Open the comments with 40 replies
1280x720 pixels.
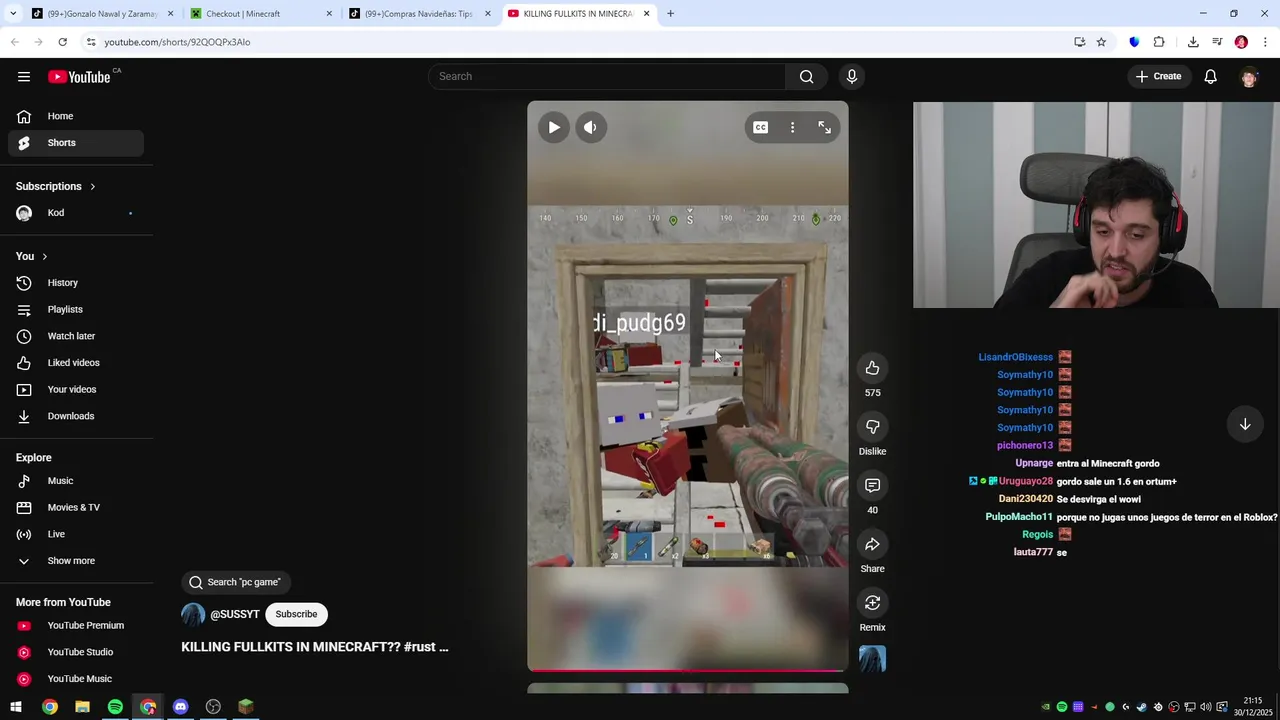[872, 486]
